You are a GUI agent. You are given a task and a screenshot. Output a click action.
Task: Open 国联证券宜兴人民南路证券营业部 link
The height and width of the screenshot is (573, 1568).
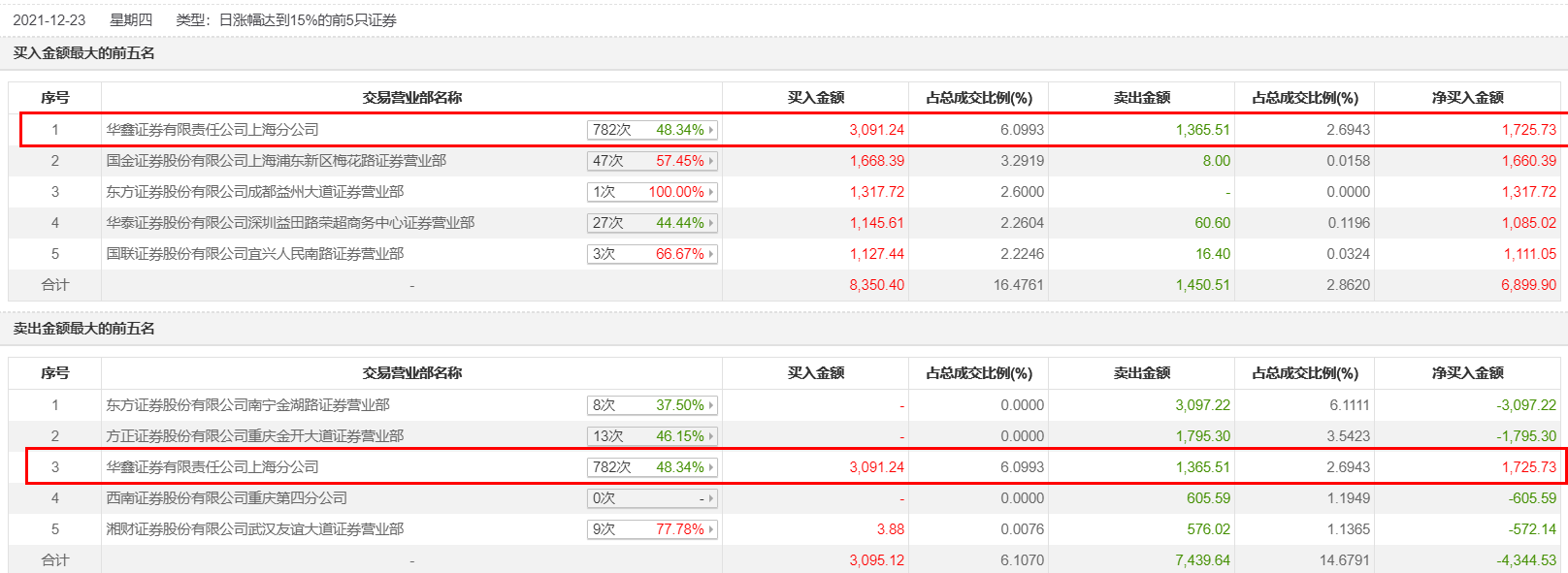tap(255, 254)
